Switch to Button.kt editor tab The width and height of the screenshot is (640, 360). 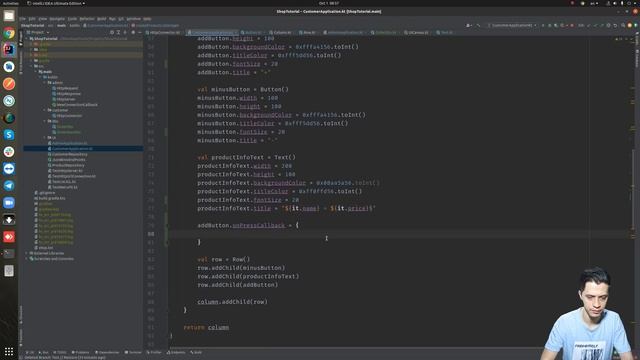(x=251, y=32)
